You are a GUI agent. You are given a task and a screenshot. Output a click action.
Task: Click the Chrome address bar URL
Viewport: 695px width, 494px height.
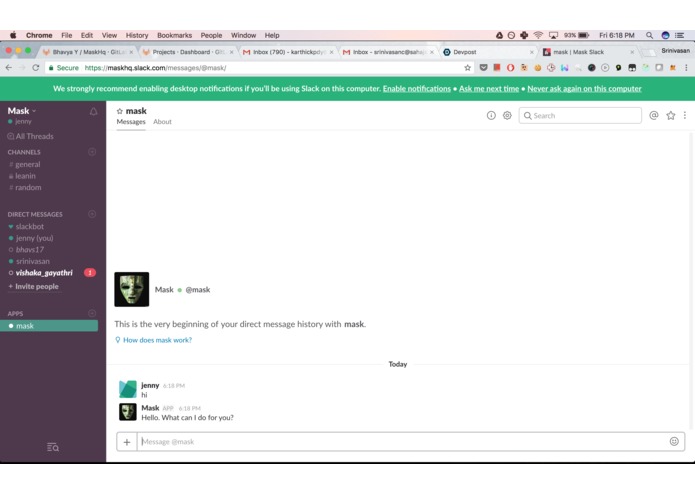point(156,68)
